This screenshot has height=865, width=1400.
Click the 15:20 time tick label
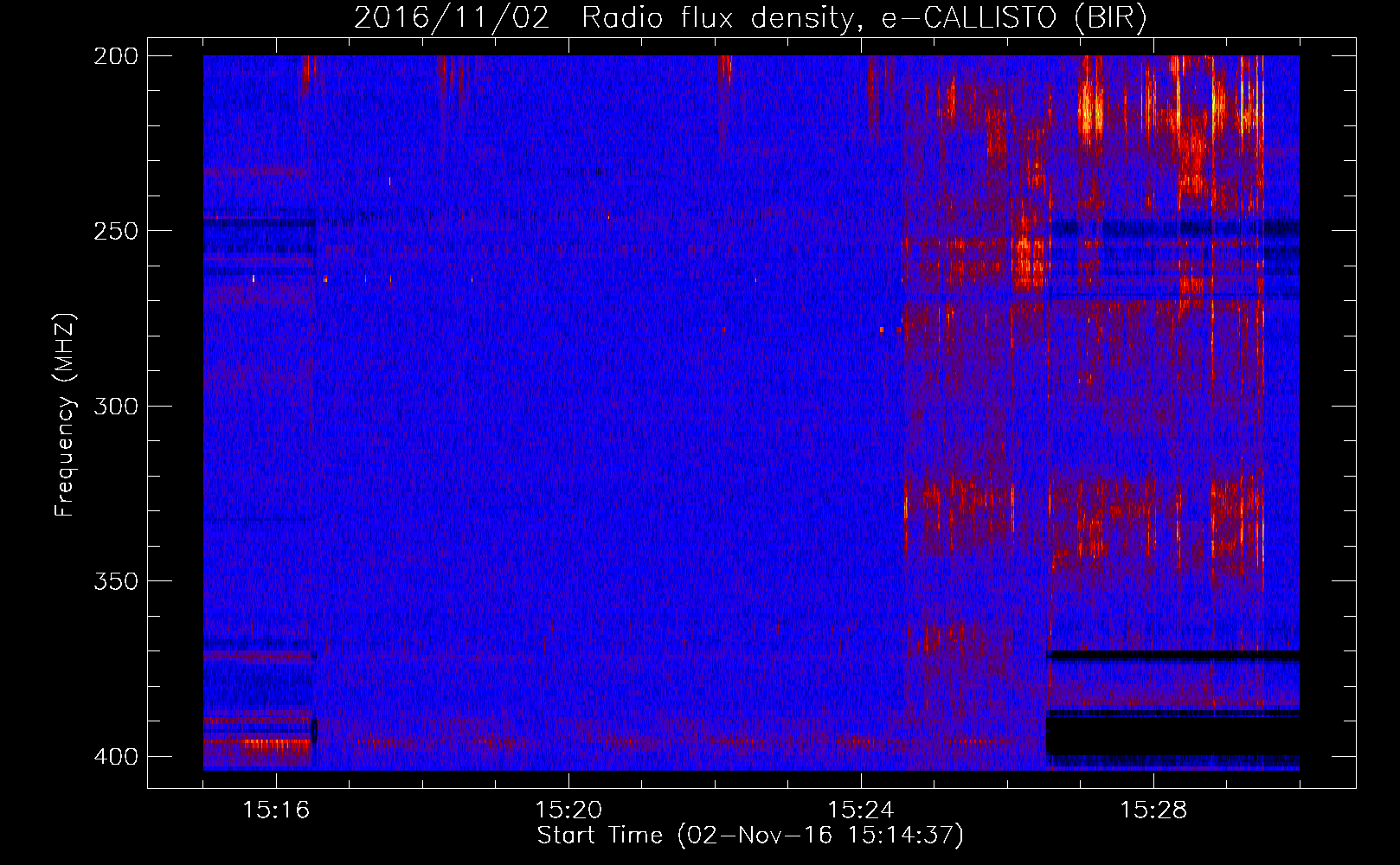coord(568,811)
